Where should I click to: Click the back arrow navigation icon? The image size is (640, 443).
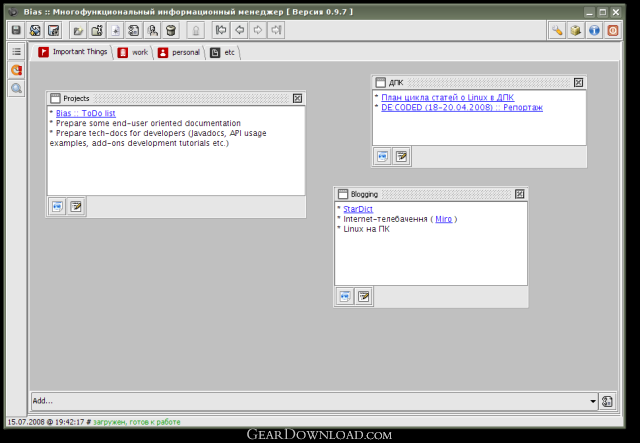pos(240,30)
